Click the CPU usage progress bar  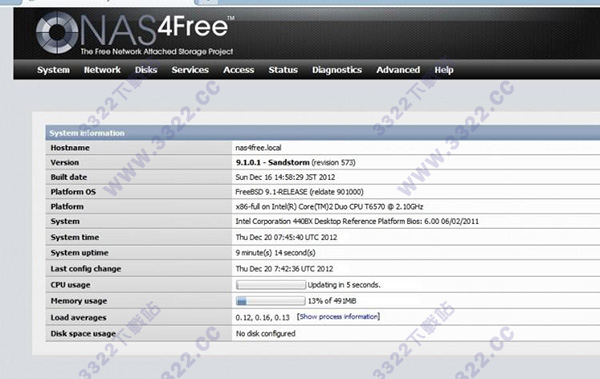point(271,285)
